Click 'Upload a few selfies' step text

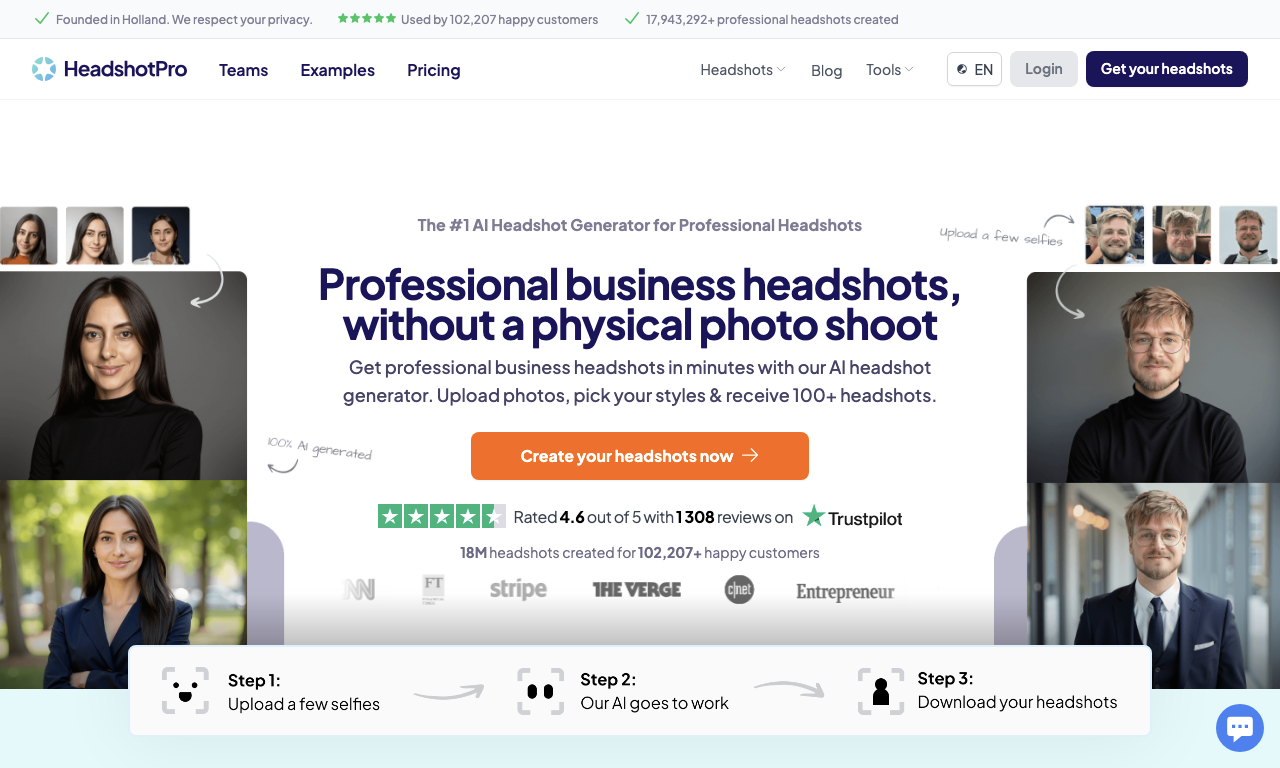coord(304,704)
